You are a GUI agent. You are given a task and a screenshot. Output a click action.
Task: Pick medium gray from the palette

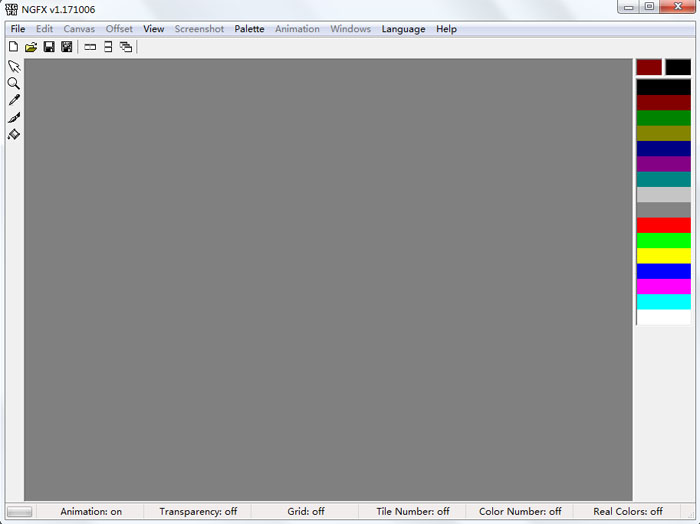[x=664, y=210]
